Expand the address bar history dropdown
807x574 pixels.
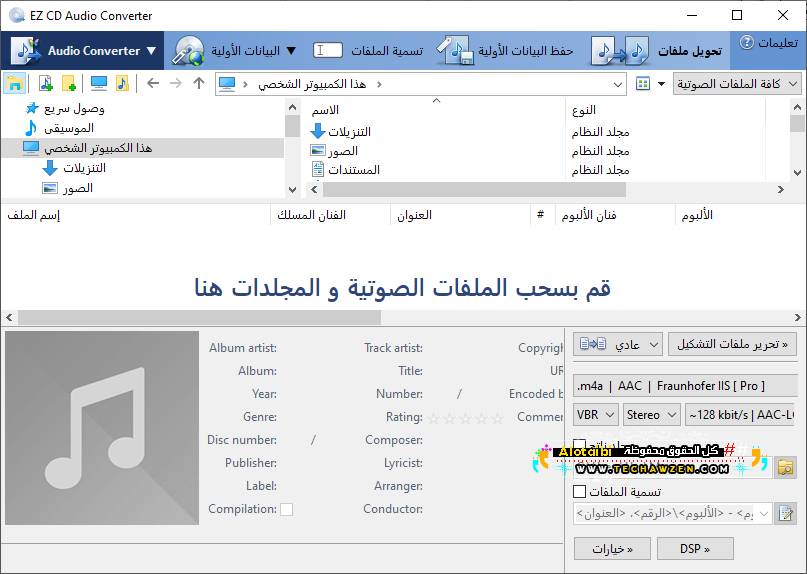tap(618, 84)
